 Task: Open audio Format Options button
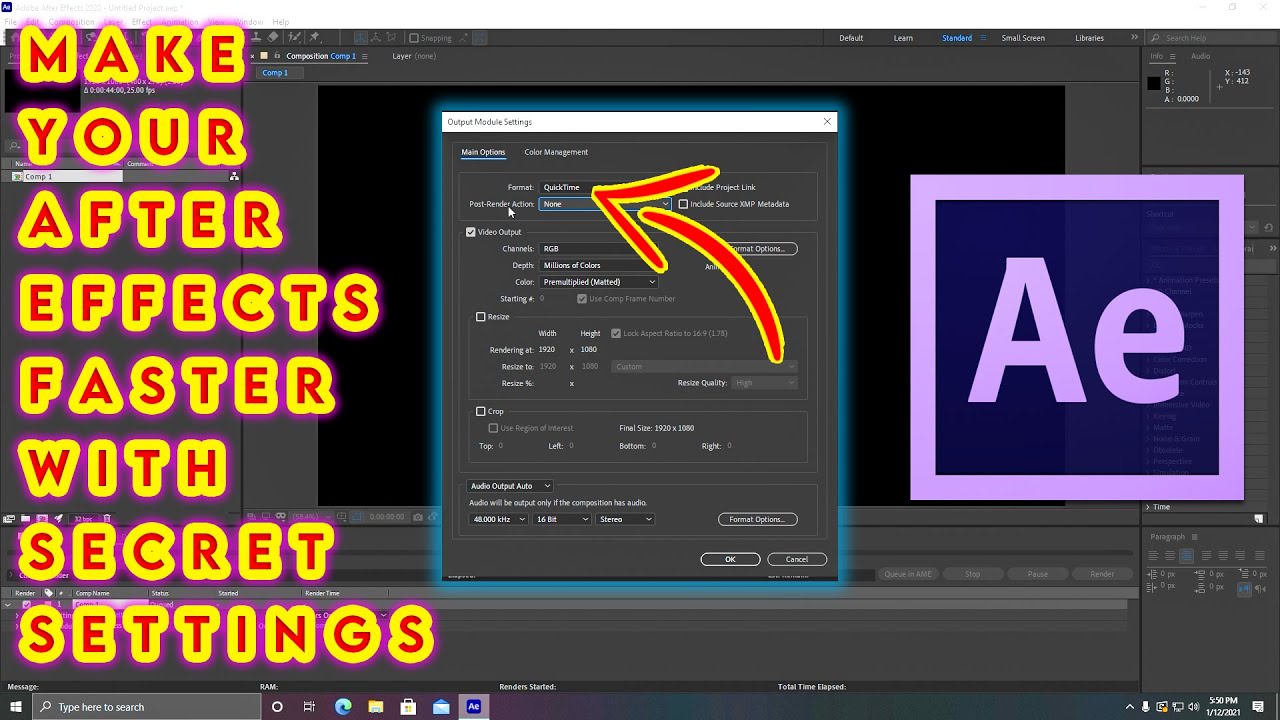[757, 519]
